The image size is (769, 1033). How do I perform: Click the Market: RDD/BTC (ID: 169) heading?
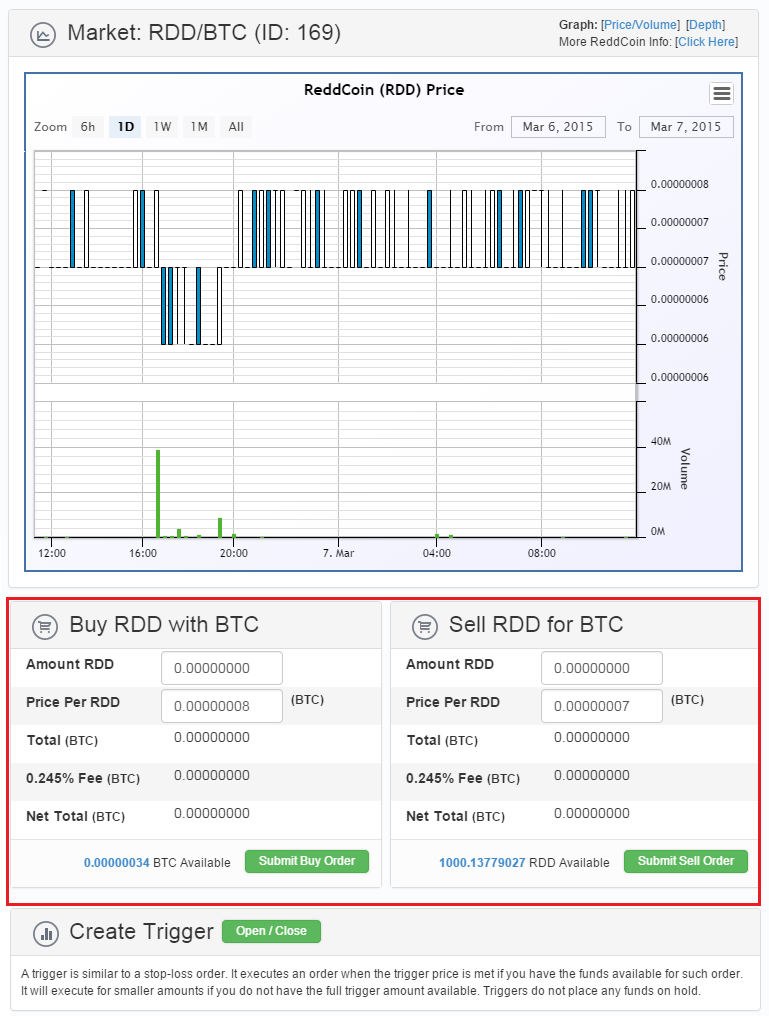[x=204, y=33]
